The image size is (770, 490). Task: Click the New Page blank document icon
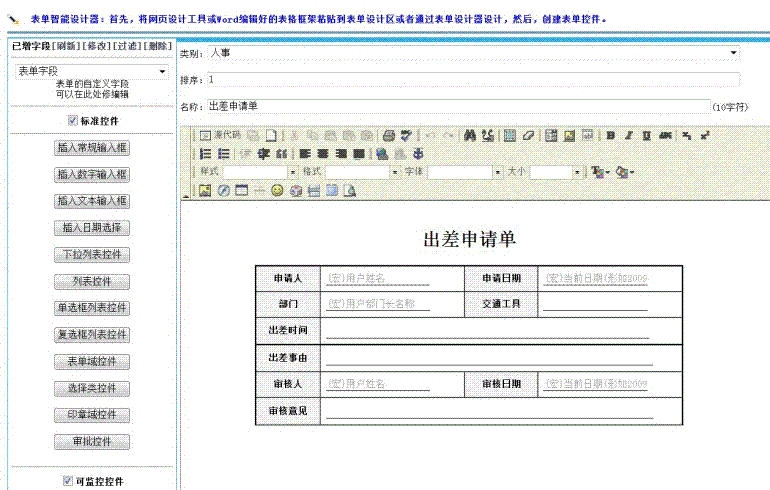(x=271, y=135)
